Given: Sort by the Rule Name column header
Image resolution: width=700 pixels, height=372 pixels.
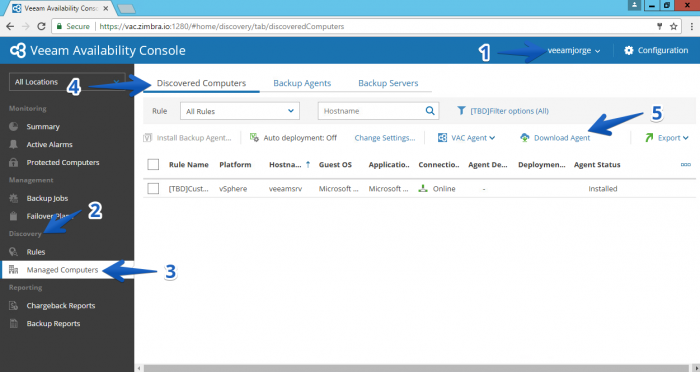Looking at the screenshot, I should point(188,164).
